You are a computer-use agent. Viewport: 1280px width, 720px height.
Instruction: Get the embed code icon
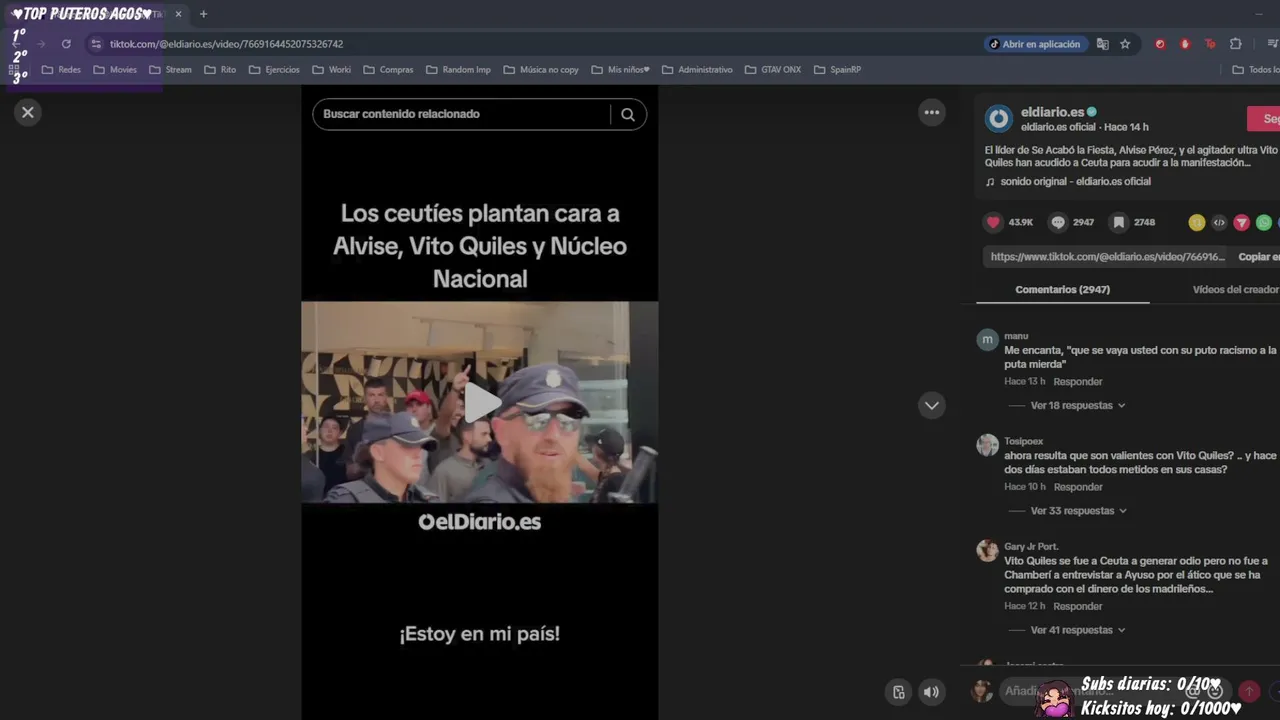[1219, 222]
